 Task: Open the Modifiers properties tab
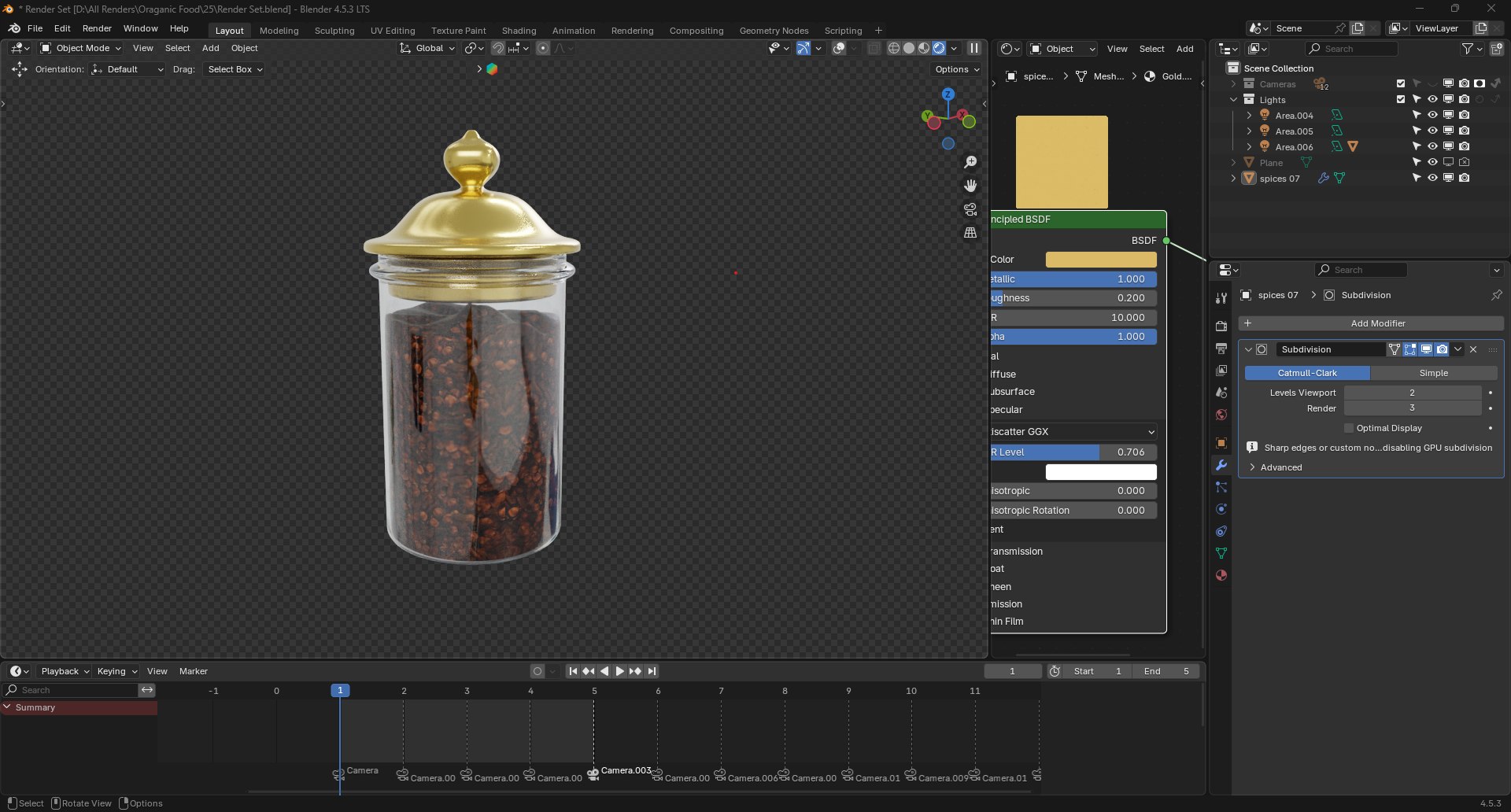coord(1221,465)
